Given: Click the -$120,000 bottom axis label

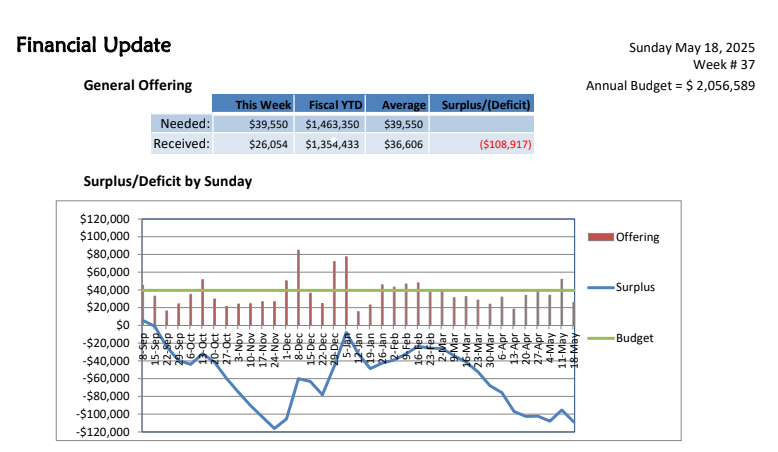Looking at the screenshot, I should click(x=102, y=432).
